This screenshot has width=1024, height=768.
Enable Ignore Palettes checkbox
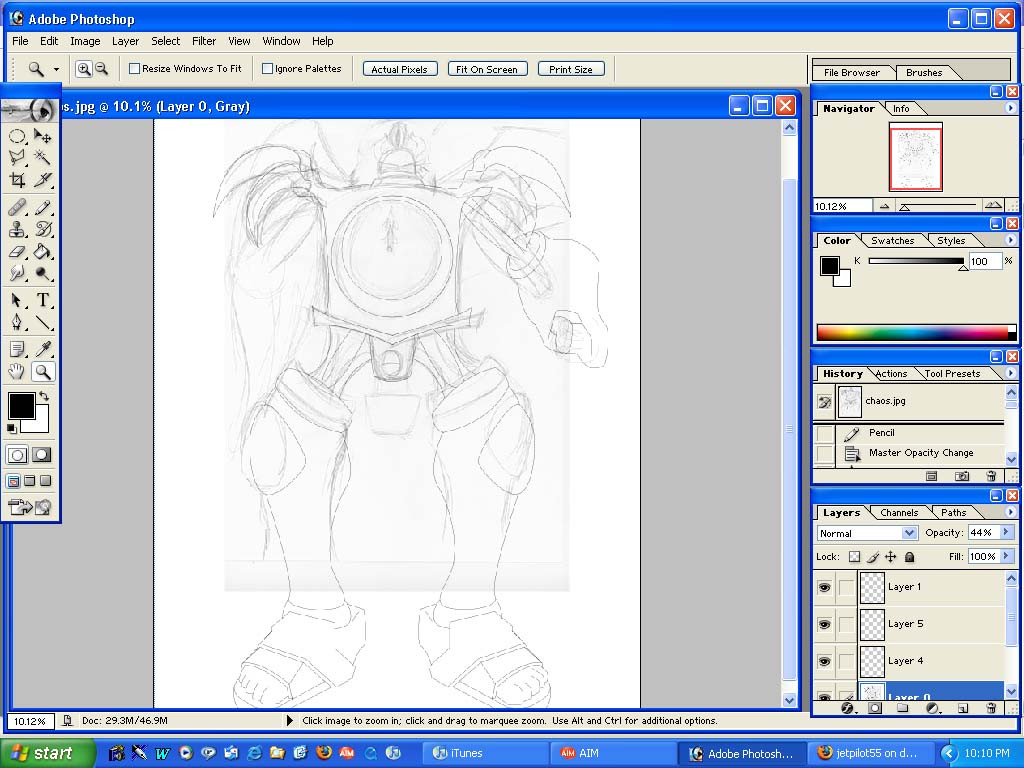point(267,69)
